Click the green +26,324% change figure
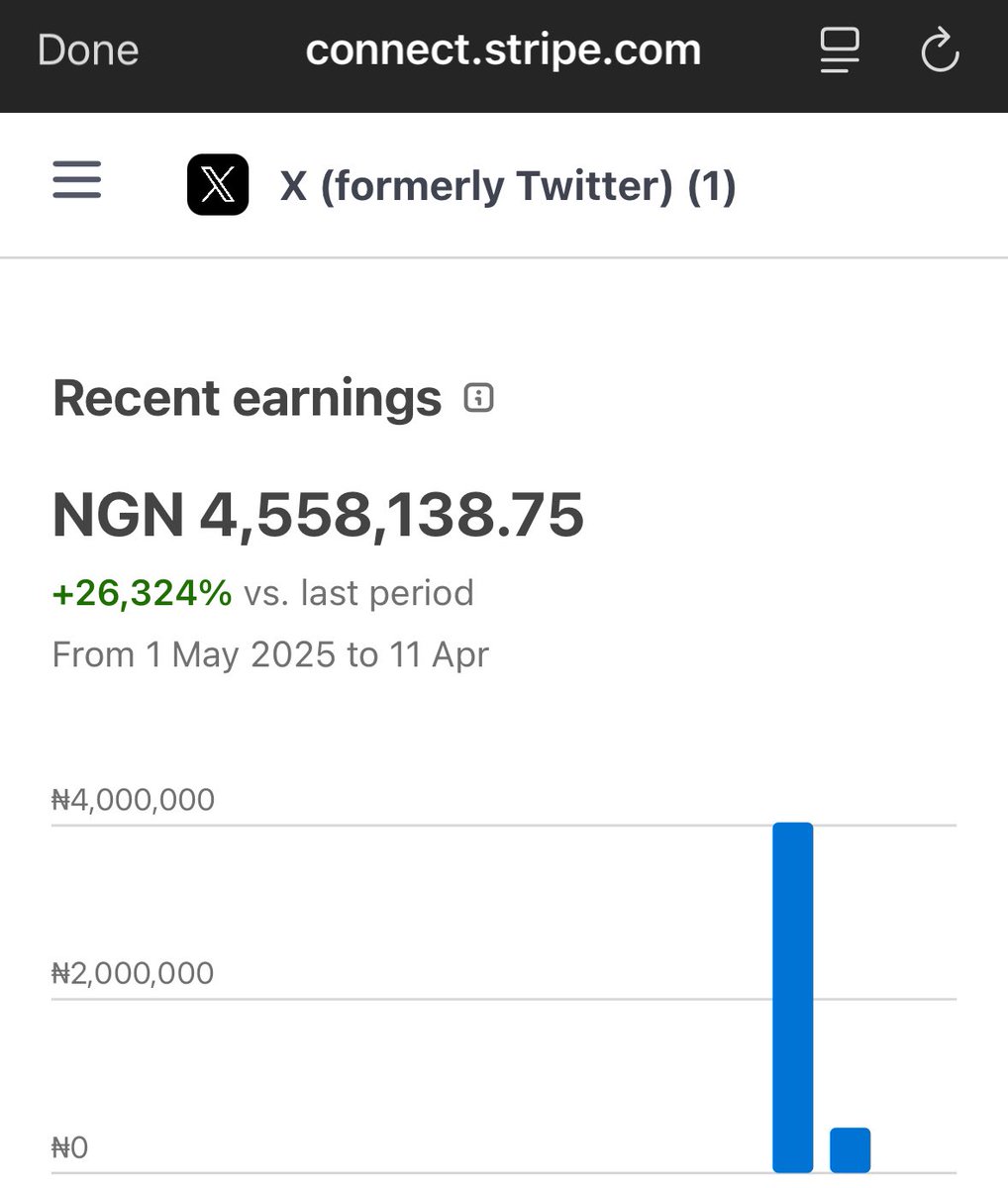The width and height of the screenshot is (1008, 1188). click(142, 593)
